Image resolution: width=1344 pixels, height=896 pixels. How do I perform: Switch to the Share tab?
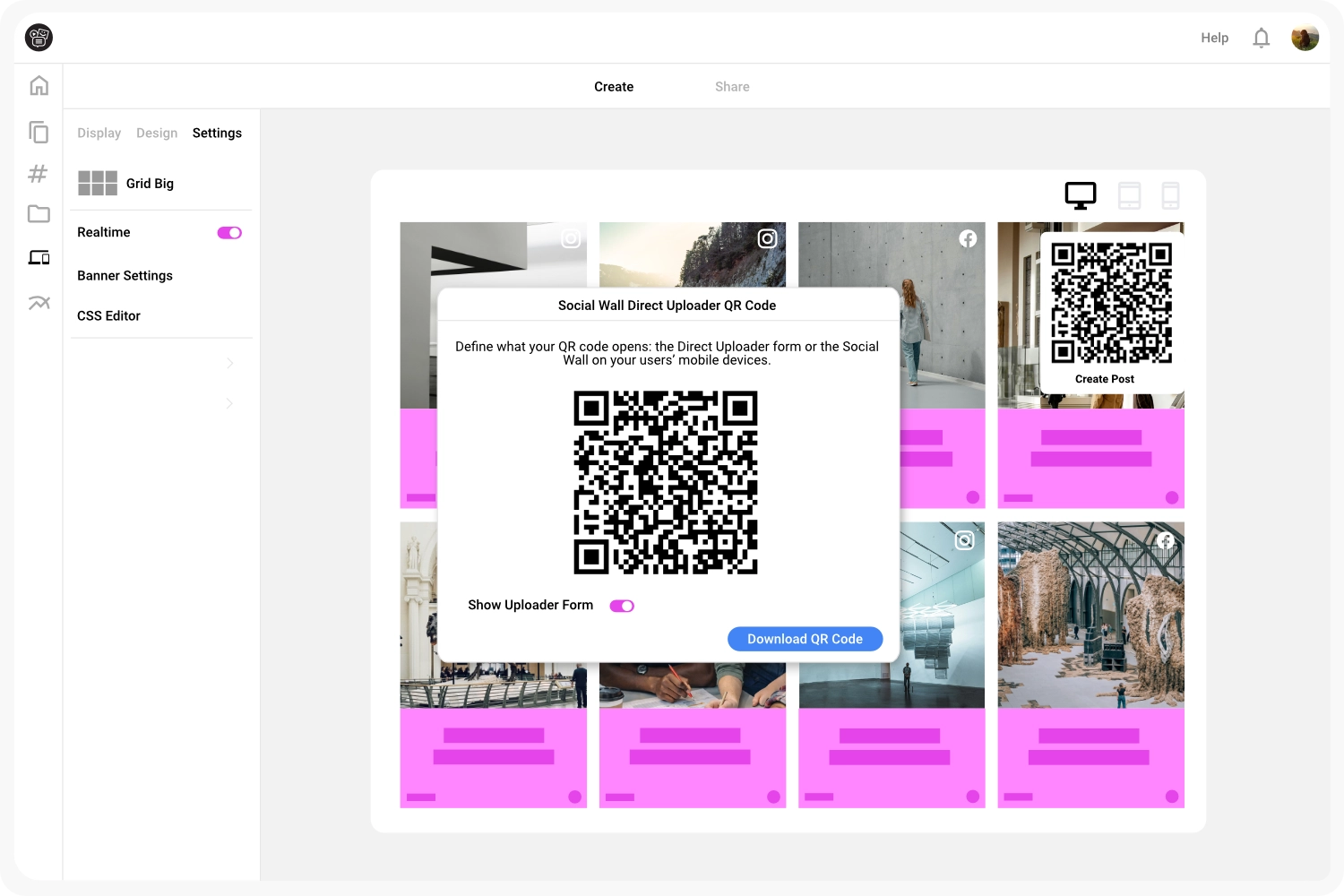(732, 86)
